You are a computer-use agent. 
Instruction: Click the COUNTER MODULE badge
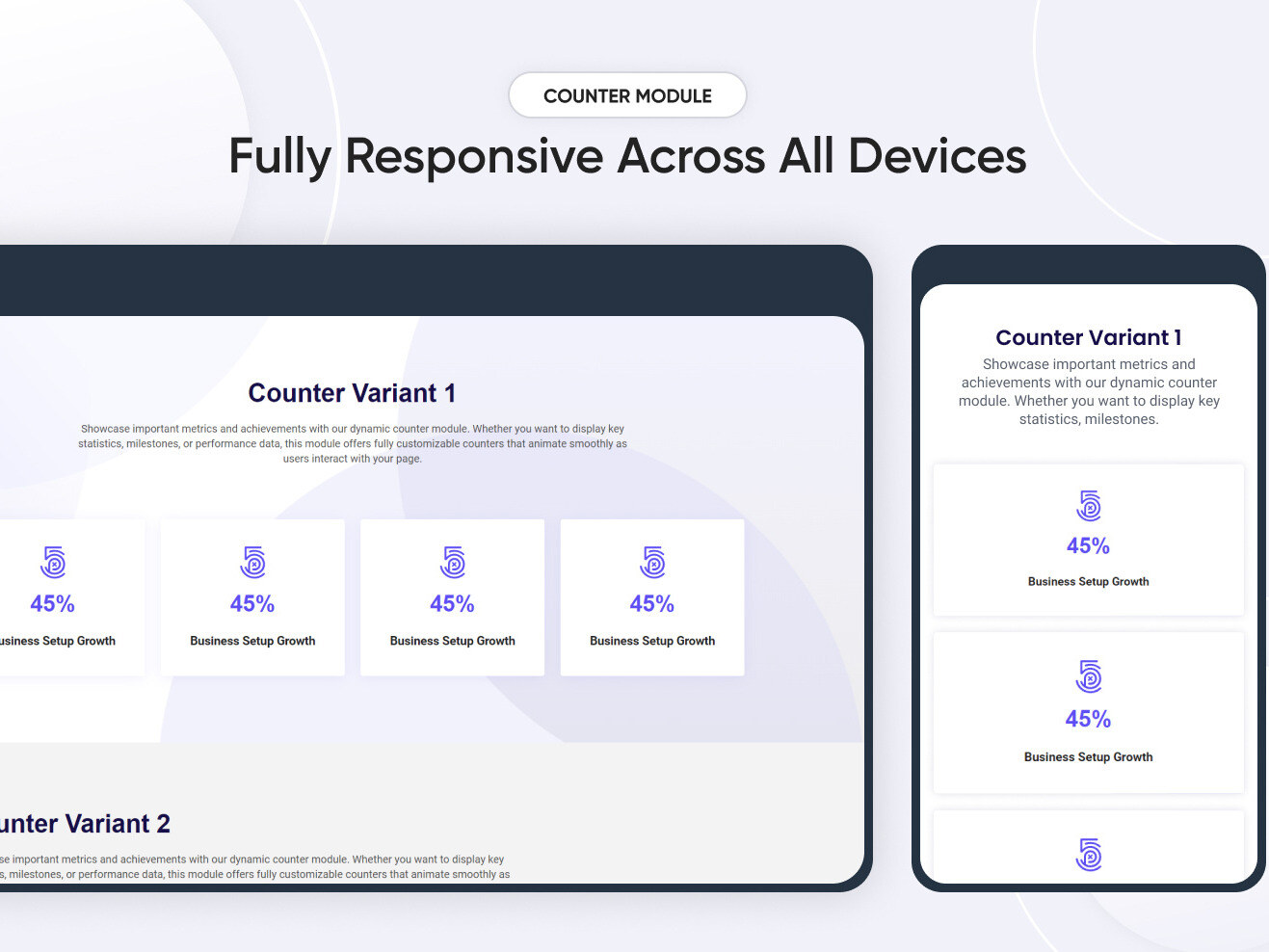click(x=627, y=95)
